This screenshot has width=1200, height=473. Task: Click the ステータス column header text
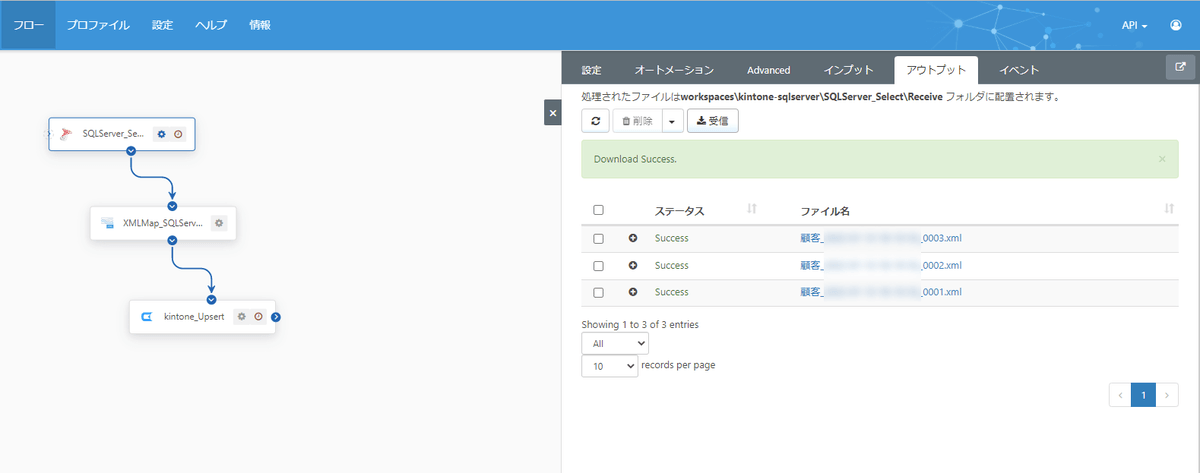[x=680, y=211]
